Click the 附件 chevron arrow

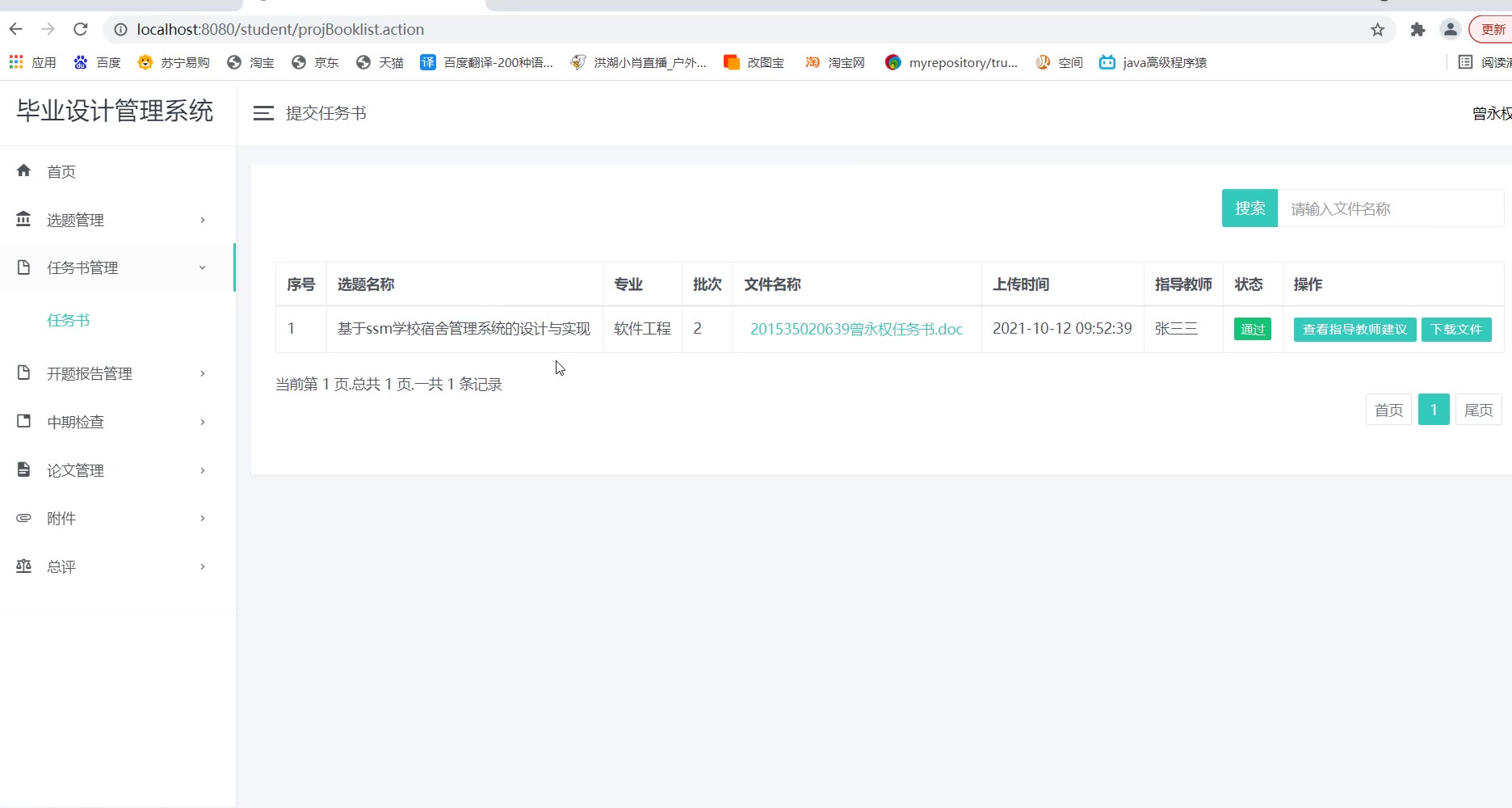click(203, 518)
